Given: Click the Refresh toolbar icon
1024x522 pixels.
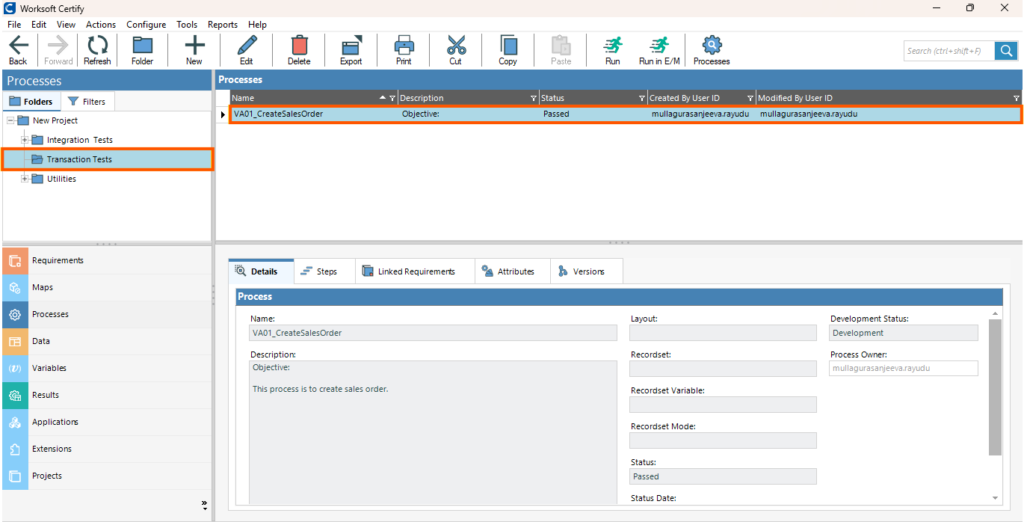Looking at the screenshot, I should click(x=97, y=50).
